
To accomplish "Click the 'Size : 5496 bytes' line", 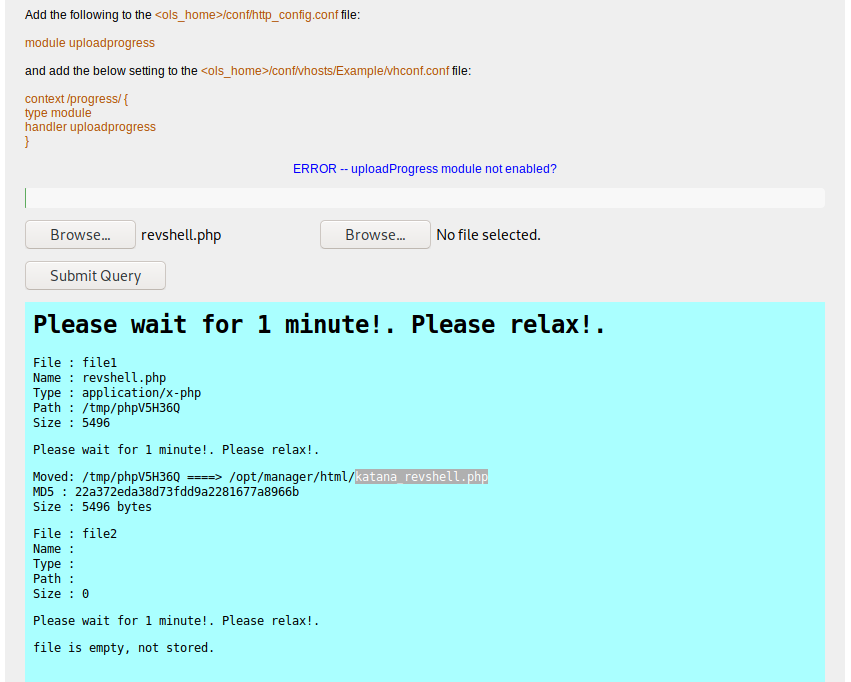I will click(92, 507).
